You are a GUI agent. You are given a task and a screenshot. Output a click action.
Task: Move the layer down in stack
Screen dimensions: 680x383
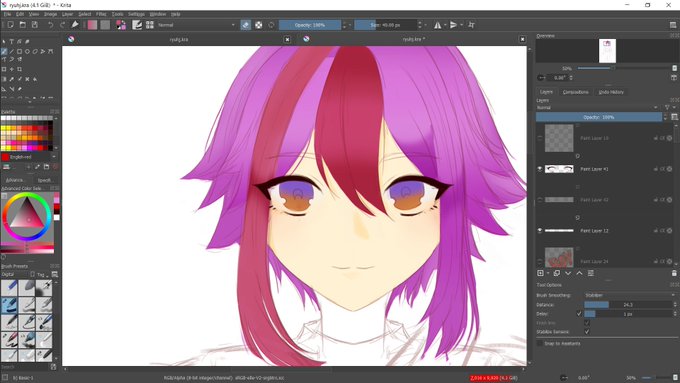[x=568, y=273]
